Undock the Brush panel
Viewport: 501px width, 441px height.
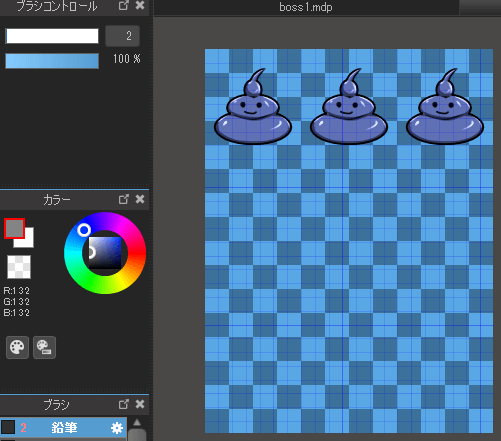coord(124,404)
